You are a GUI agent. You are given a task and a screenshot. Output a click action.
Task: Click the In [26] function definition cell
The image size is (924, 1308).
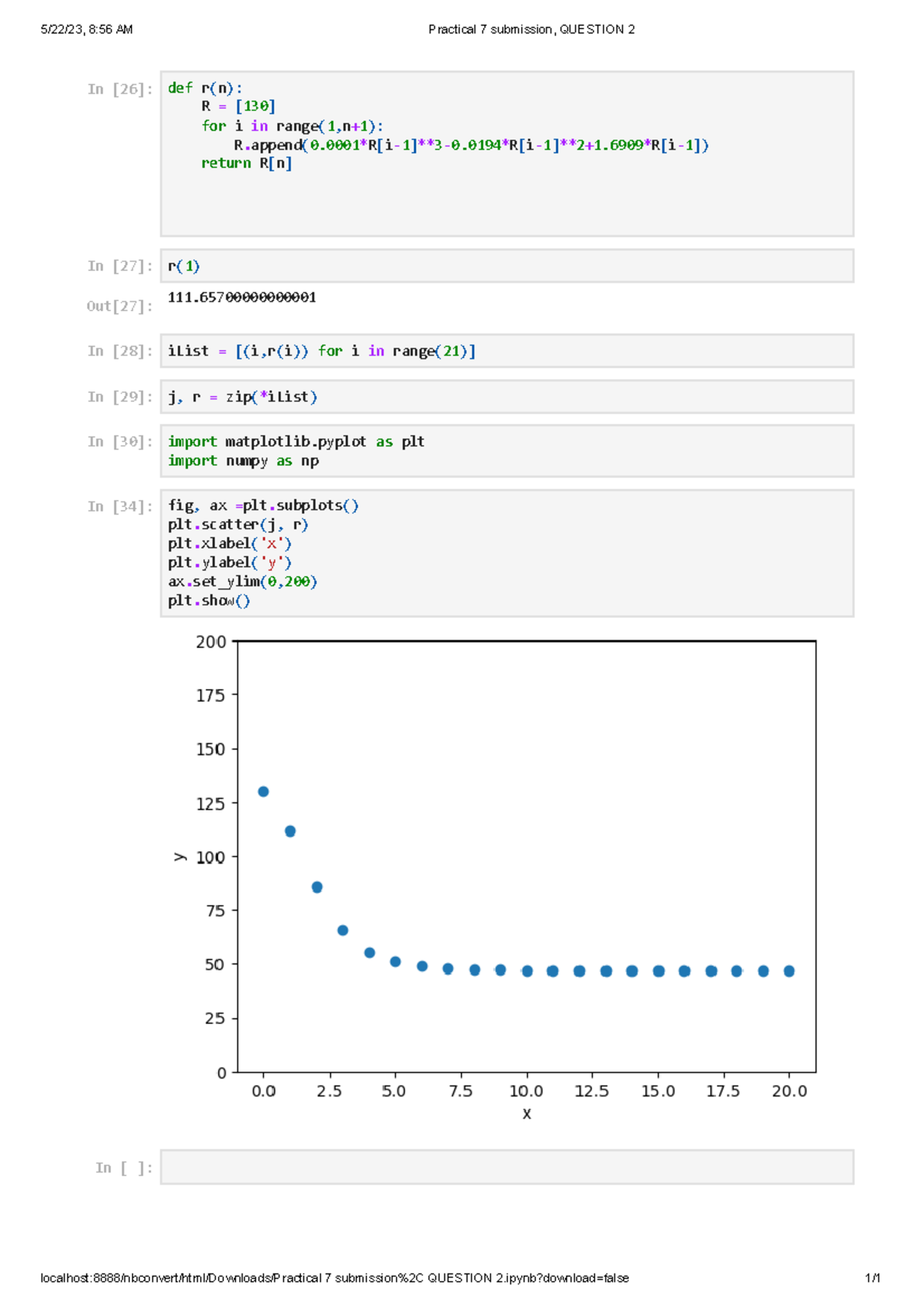507,154
